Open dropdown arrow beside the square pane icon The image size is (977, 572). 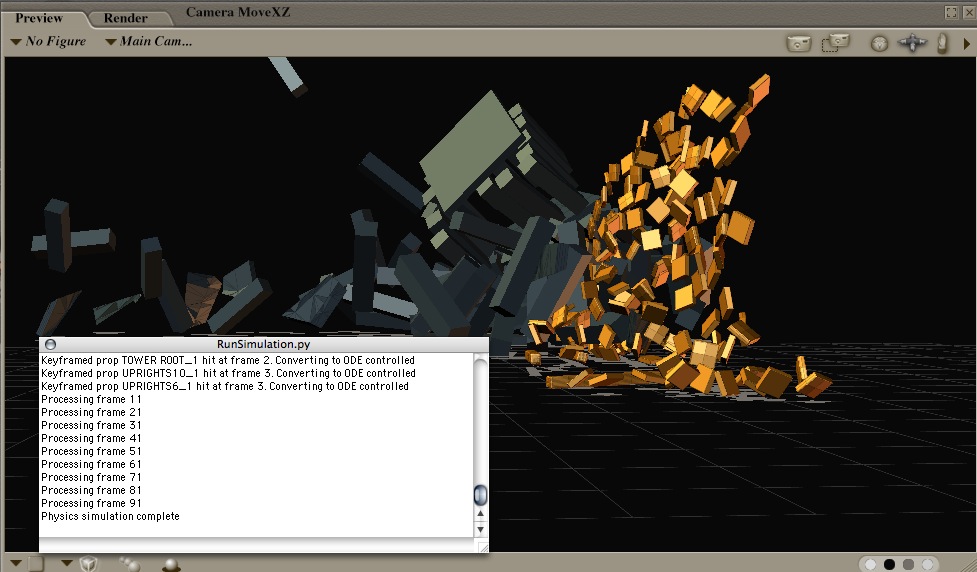coord(16,563)
